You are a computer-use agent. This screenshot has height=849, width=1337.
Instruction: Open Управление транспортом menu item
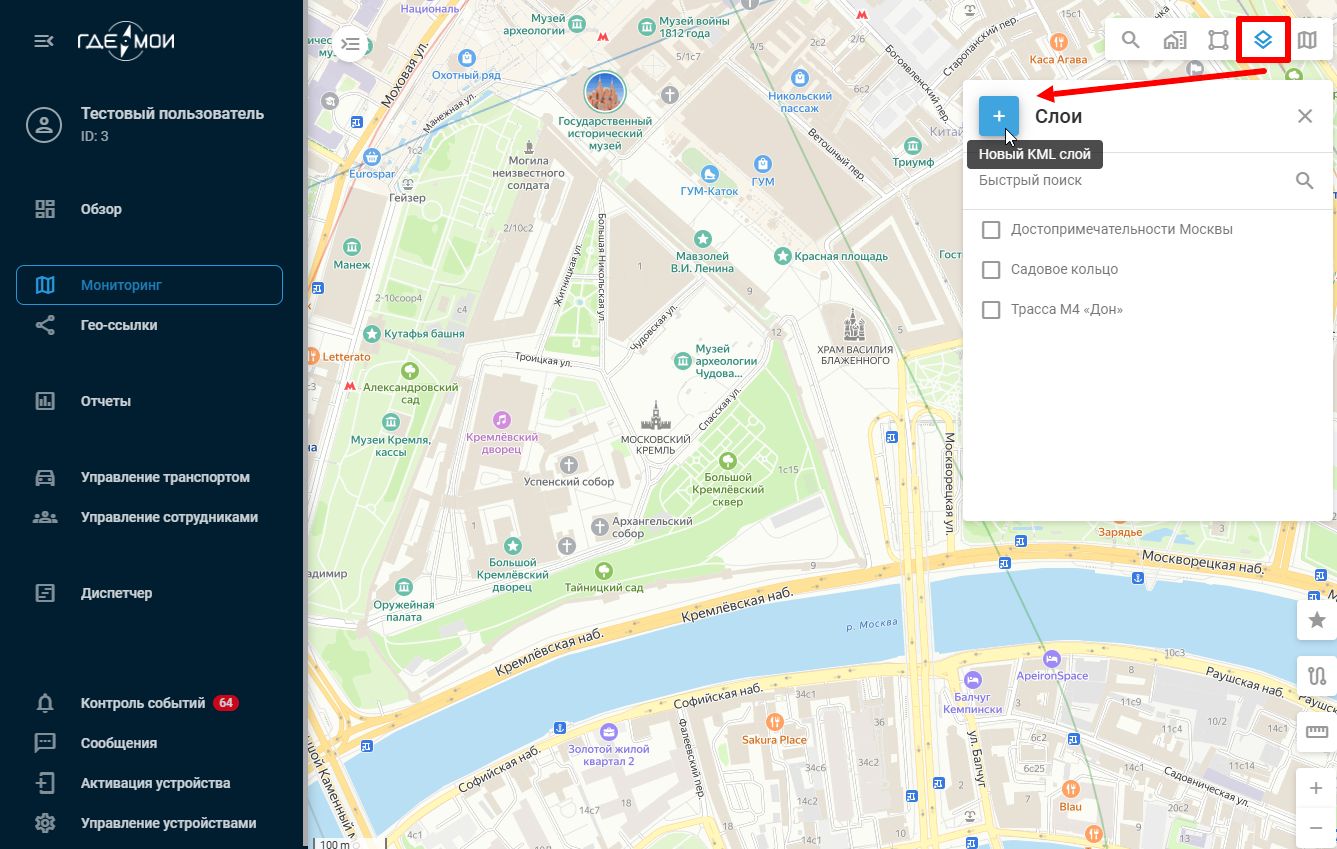165,477
